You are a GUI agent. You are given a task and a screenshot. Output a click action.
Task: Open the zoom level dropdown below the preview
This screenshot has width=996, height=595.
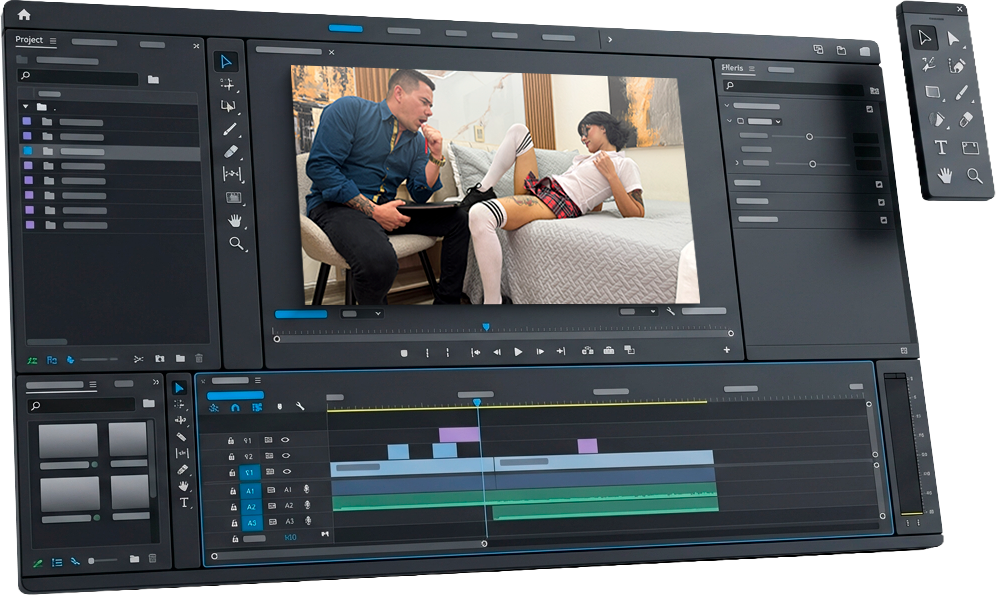[x=362, y=313]
